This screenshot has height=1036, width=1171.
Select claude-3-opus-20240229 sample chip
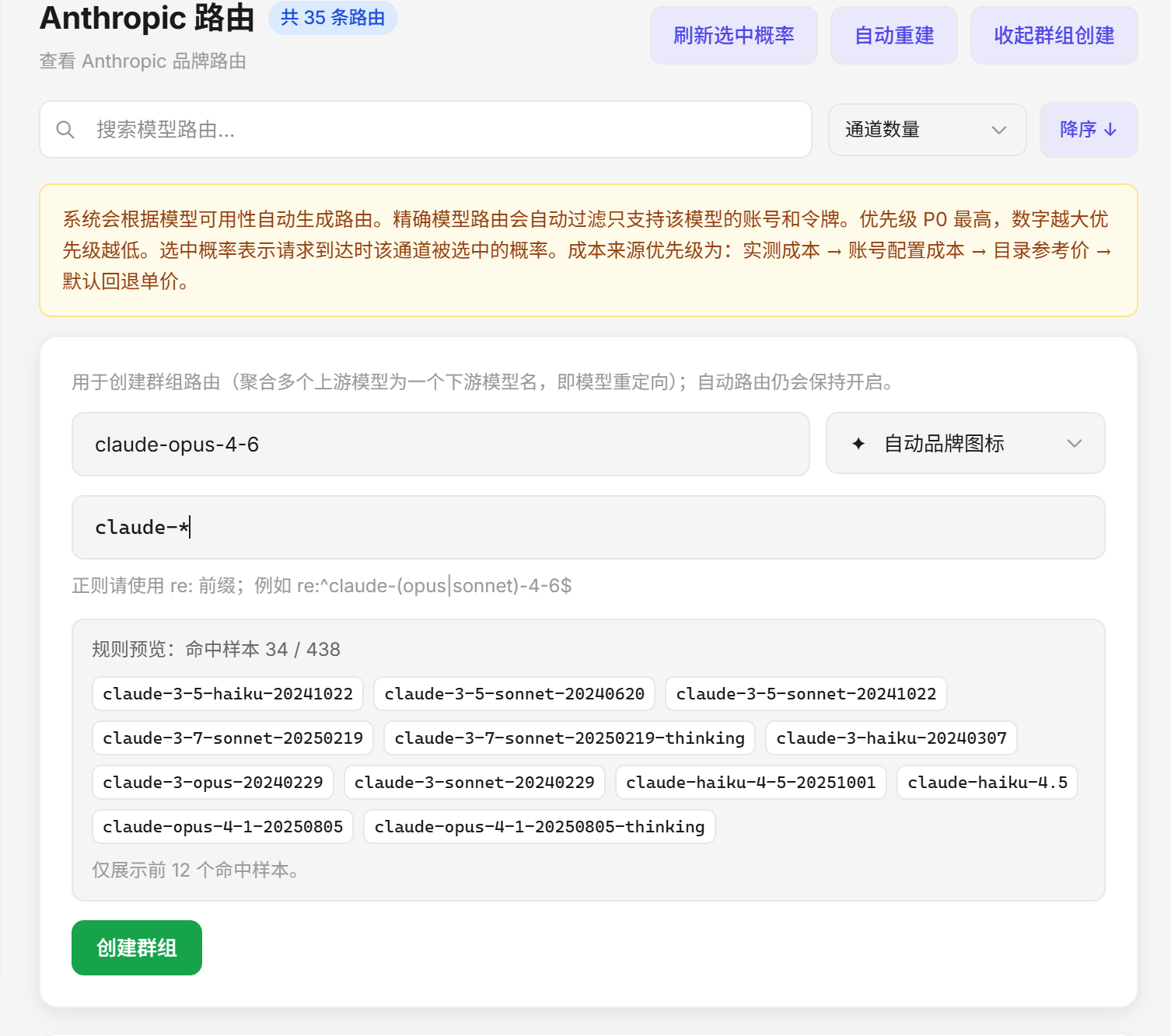(212, 783)
